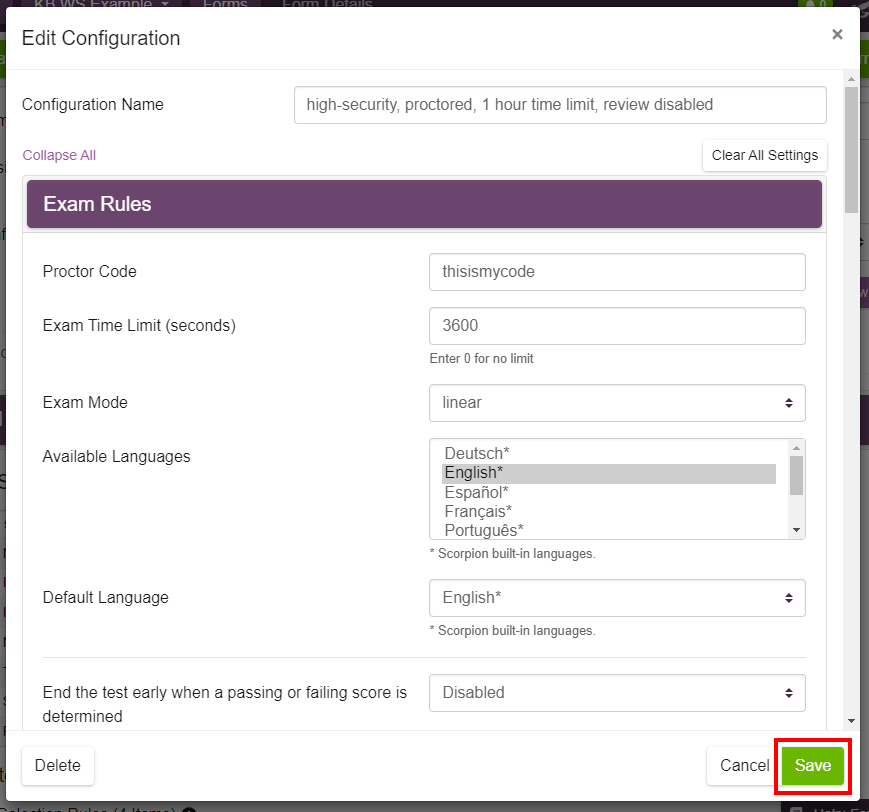Open the Exam Mode dropdown

point(617,403)
